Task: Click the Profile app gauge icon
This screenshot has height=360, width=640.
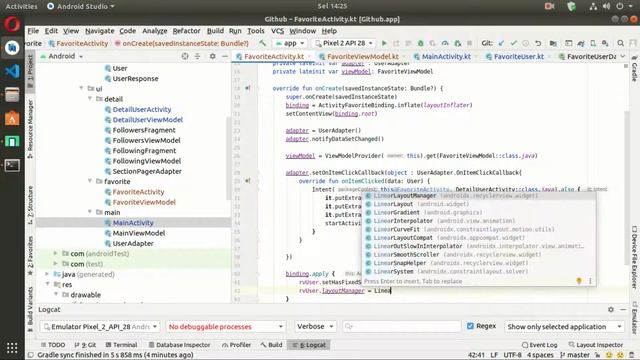Action: pyautogui.click(x=445, y=43)
